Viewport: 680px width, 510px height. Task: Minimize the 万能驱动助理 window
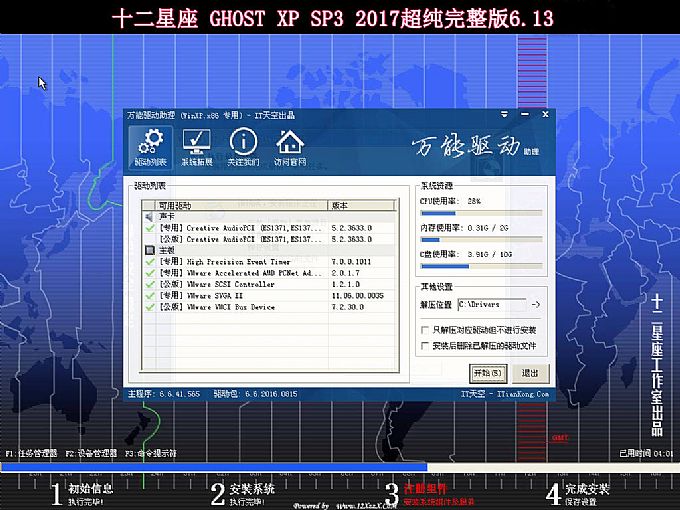[525, 114]
